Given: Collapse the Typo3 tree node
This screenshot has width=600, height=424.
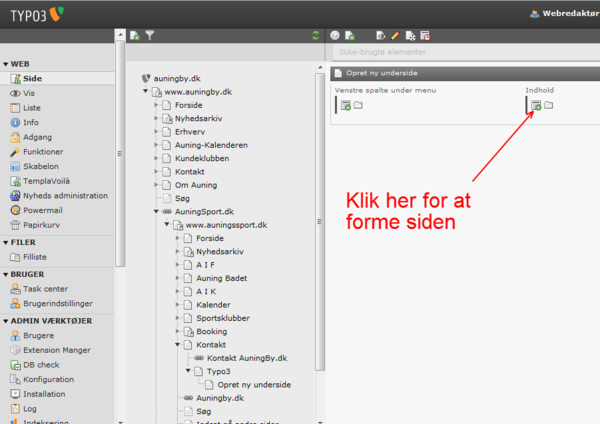Looking at the screenshot, I should [188, 371].
